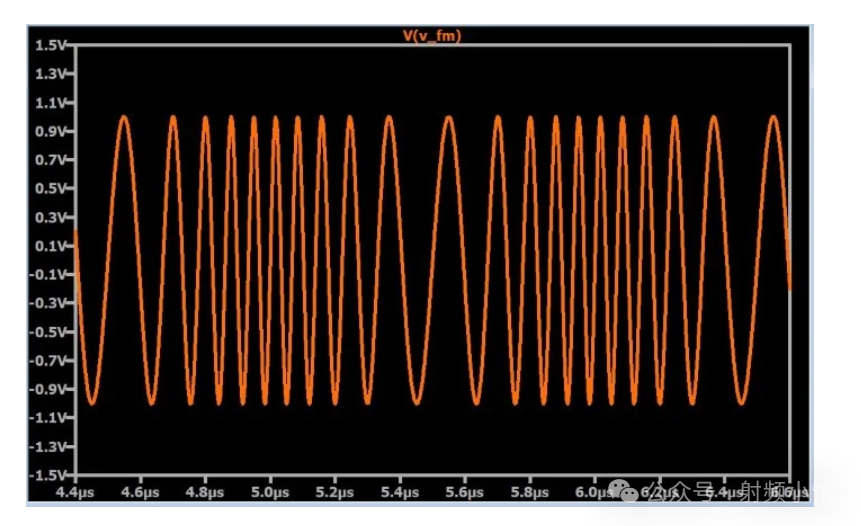
Task: Click the 5.4µs horizontal axis label
Action: pyautogui.click(x=398, y=492)
